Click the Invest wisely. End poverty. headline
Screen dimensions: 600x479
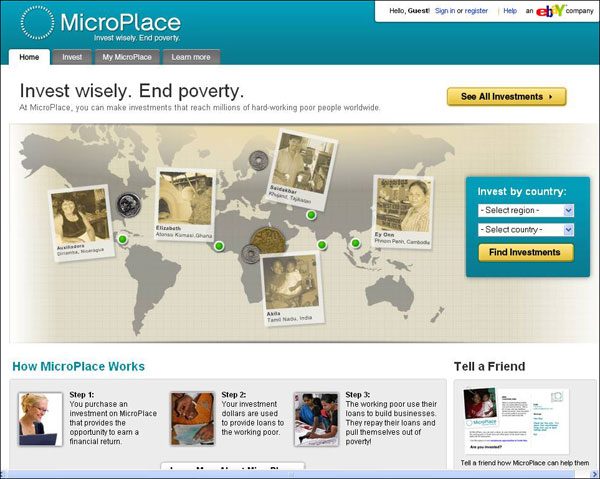[132, 91]
